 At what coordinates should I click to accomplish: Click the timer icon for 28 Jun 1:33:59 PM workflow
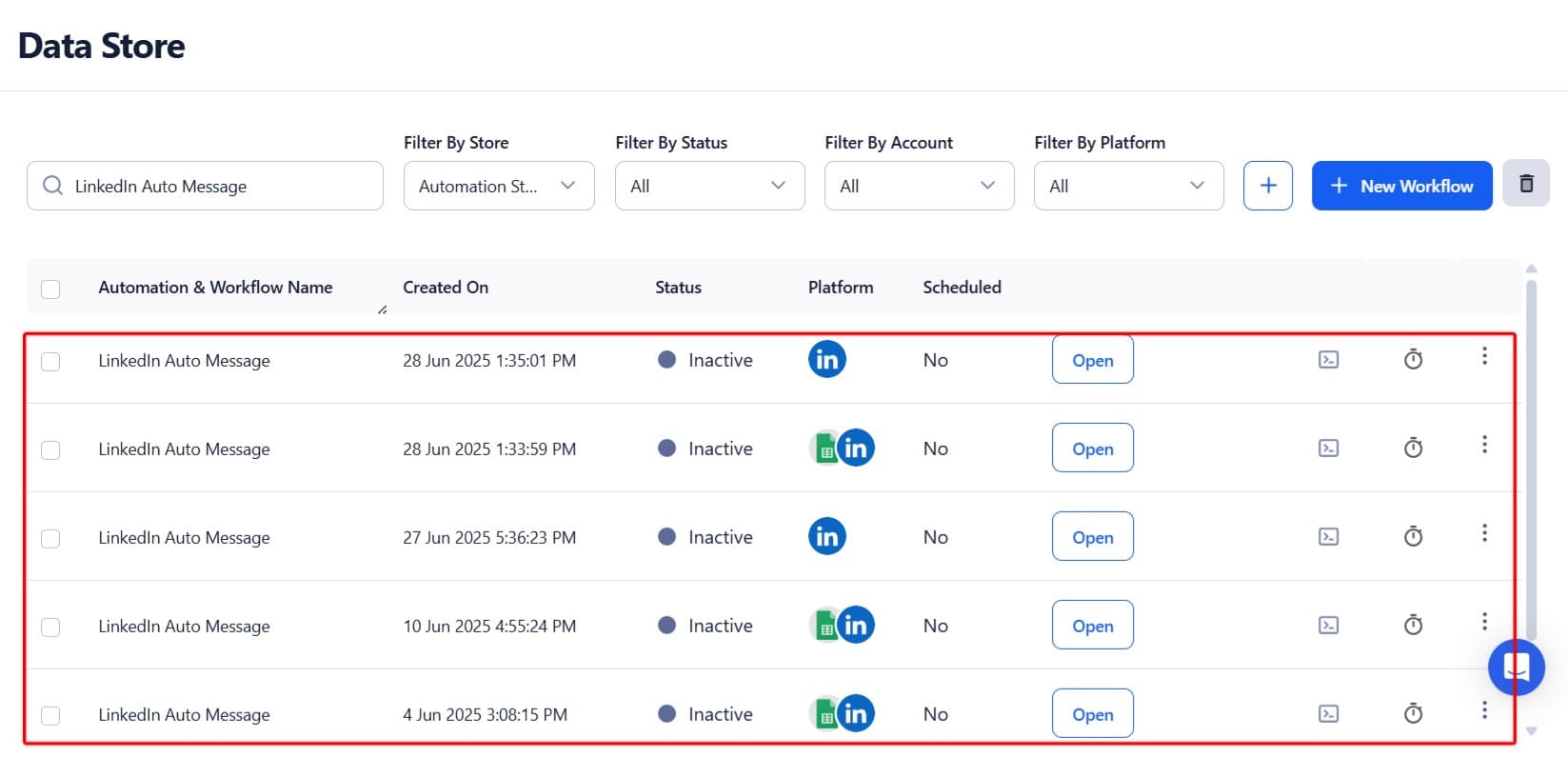1413,449
